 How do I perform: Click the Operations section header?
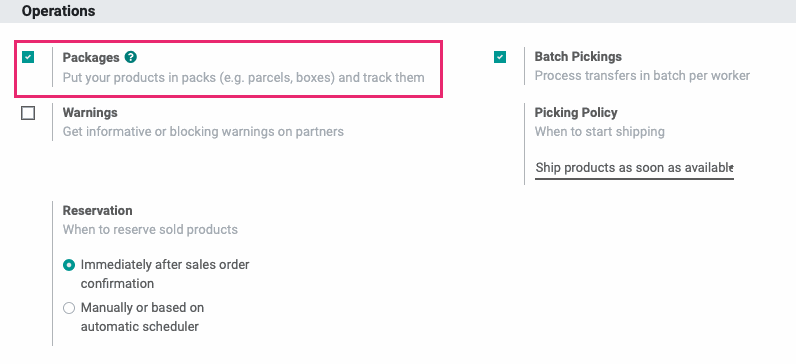[58, 11]
